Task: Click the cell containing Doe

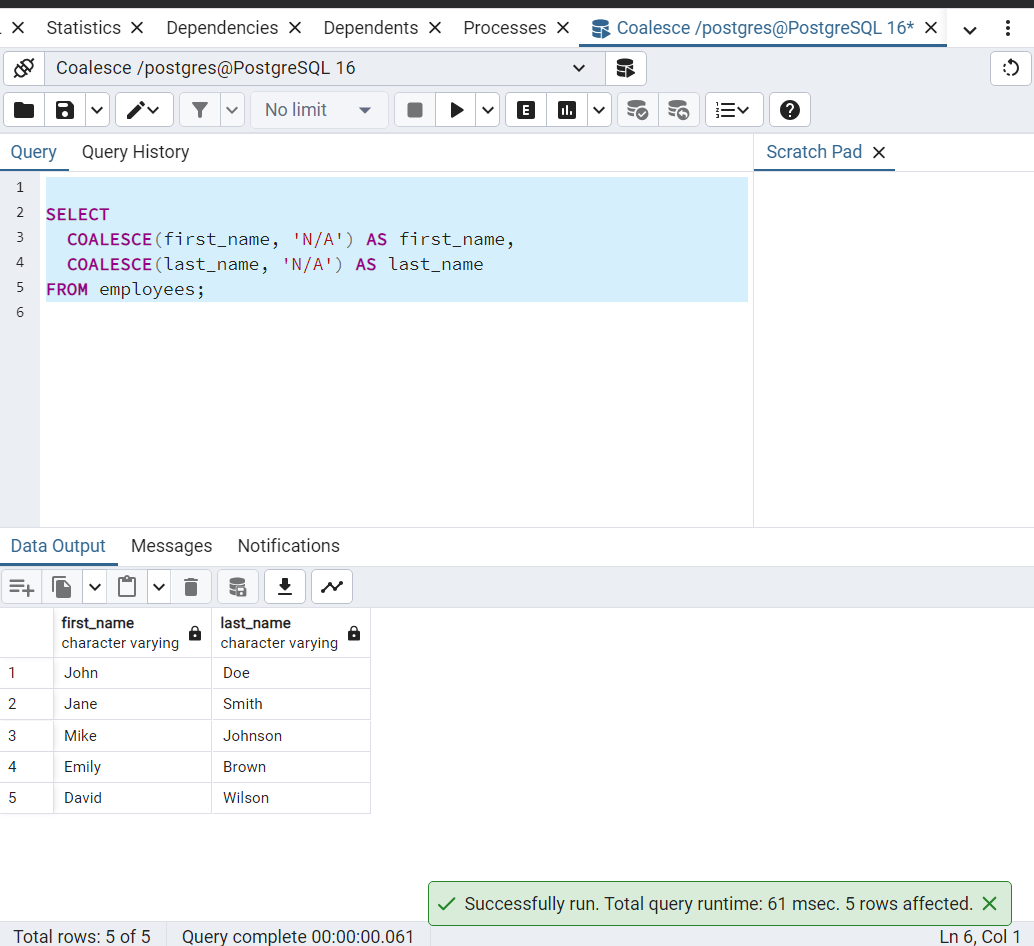Action: [291, 673]
